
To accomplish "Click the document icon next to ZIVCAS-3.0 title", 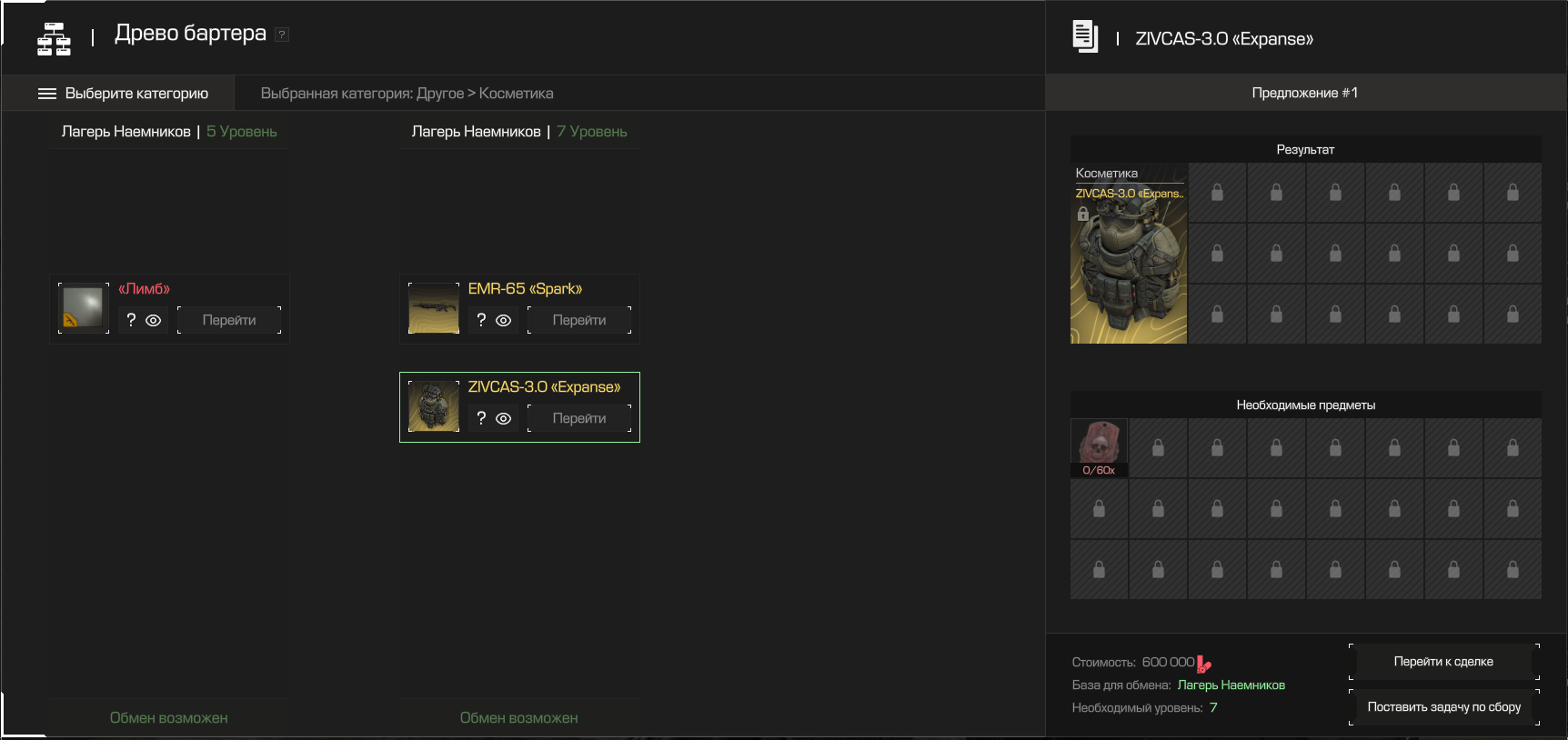I will click(x=1084, y=36).
